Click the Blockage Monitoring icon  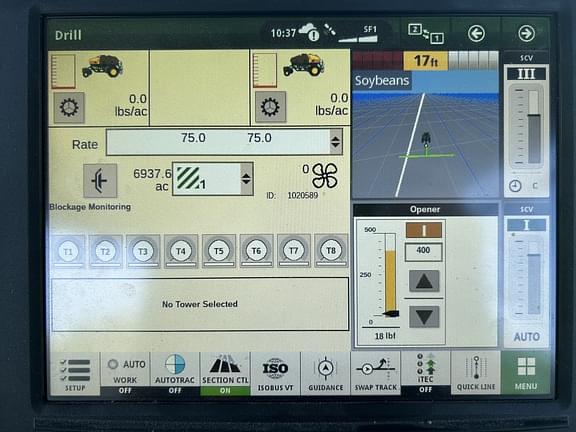click(100, 181)
